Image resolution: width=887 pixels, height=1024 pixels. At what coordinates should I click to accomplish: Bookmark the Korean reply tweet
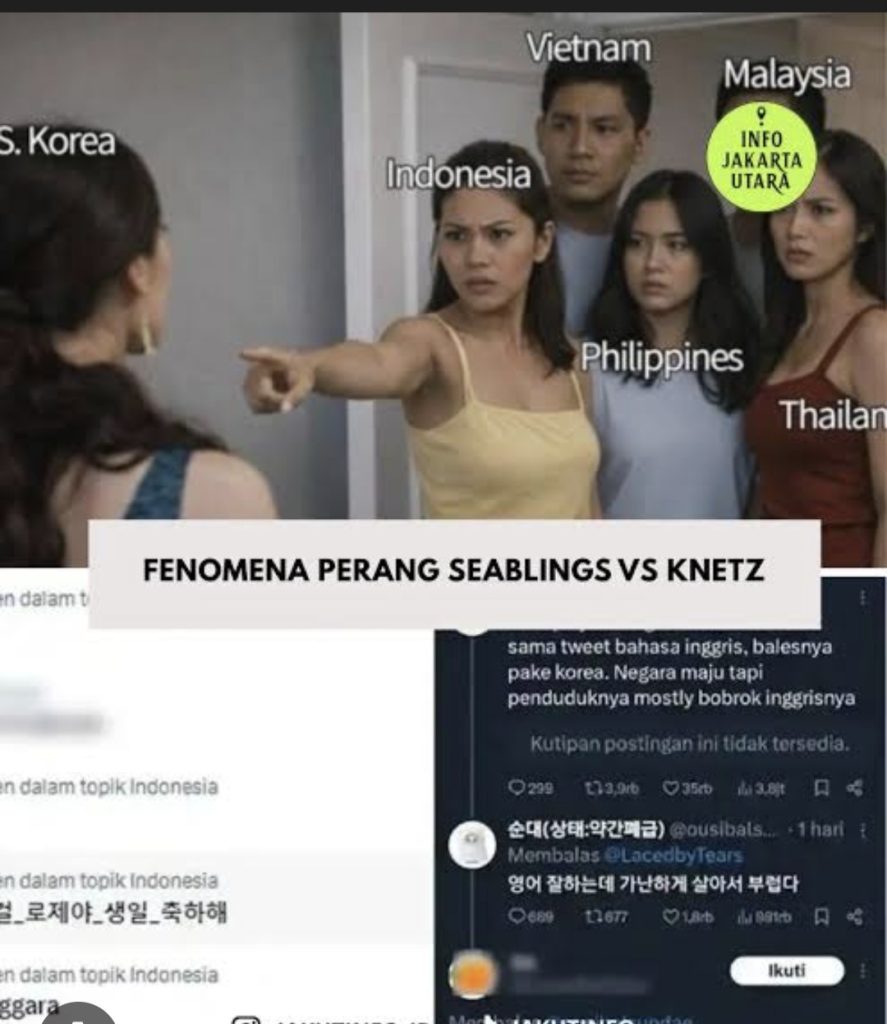tap(821, 916)
